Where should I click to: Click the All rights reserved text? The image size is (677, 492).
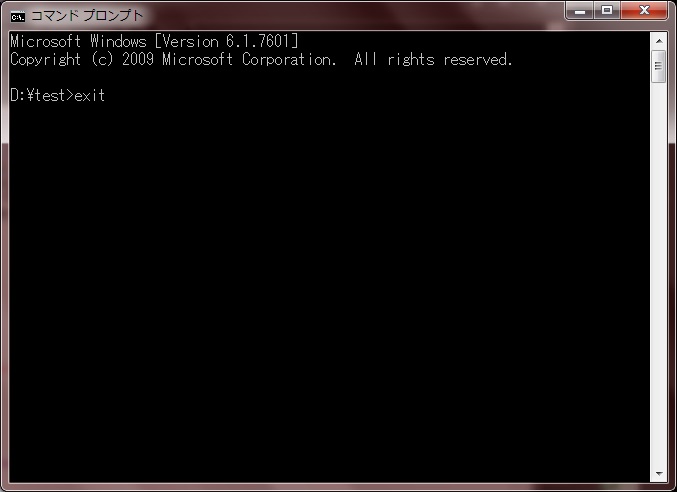tap(433, 60)
